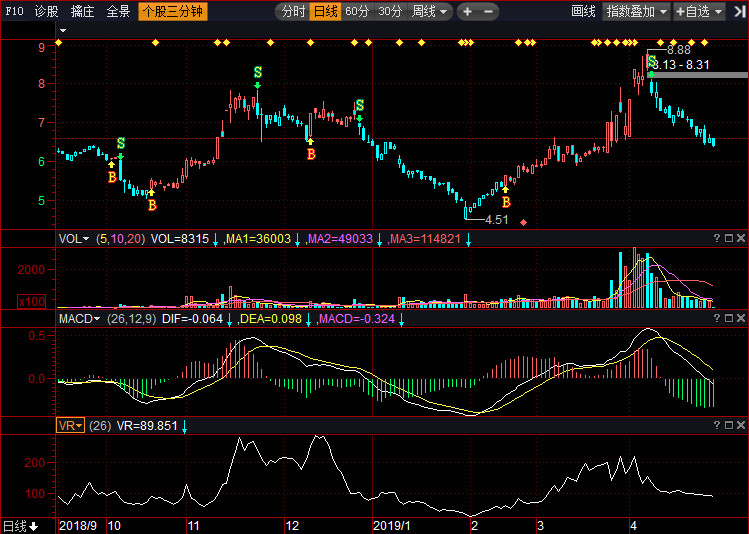This screenshot has height=534, width=749.
Task: Close the VOL volume panel
Action: [741, 238]
